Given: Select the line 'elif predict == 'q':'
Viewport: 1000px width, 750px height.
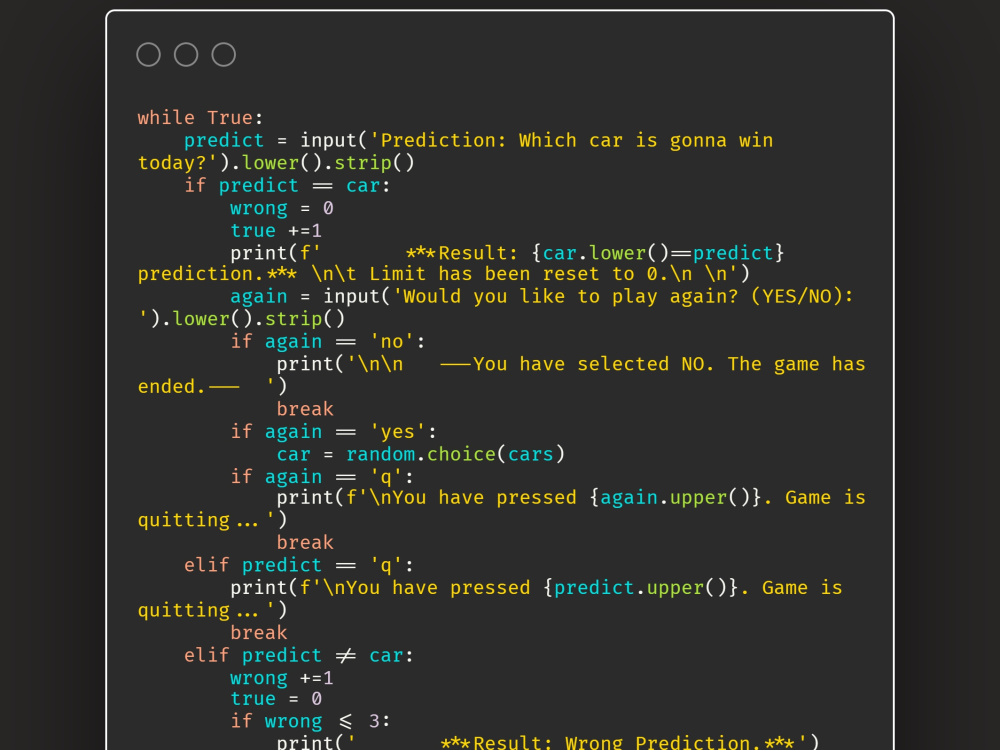Looking at the screenshot, I should pyautogui.click(x=298, y=565).
